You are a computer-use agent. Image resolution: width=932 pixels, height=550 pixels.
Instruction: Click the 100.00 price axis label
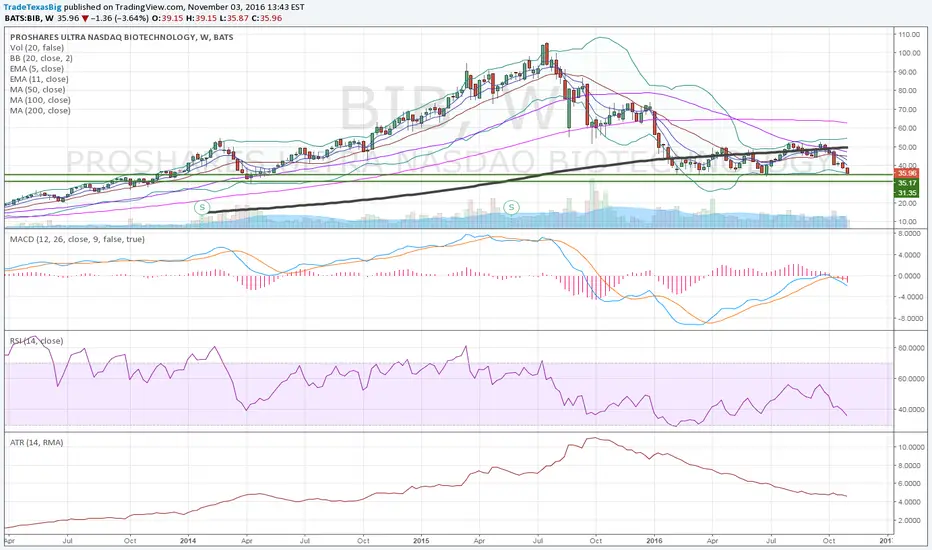(909, 54)
